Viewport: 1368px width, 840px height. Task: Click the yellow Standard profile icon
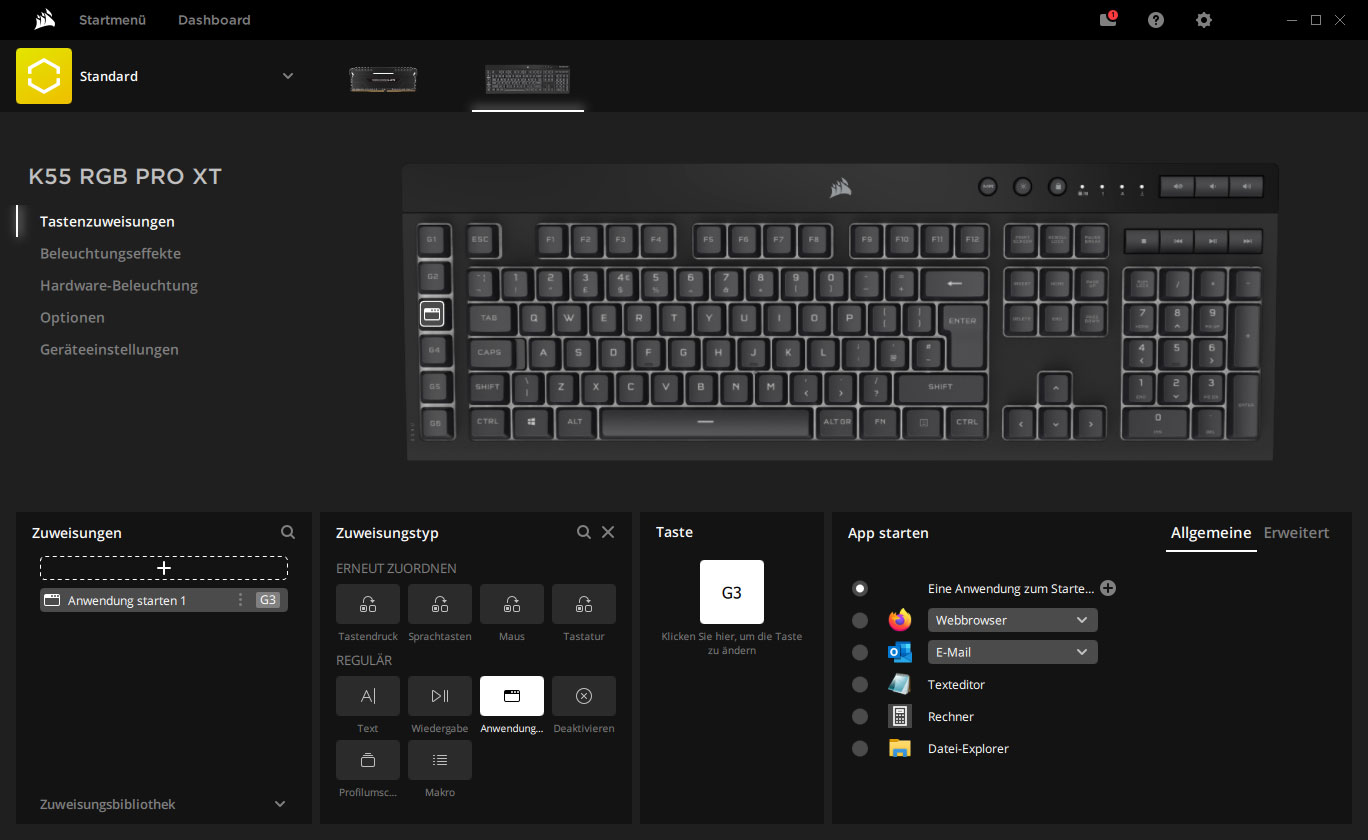pyautogui.click(x=44, y=76)
